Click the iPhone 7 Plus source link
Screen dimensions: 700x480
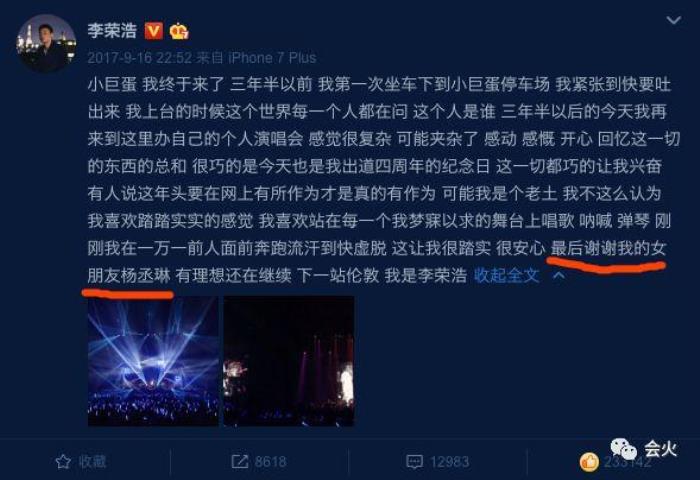272,58
